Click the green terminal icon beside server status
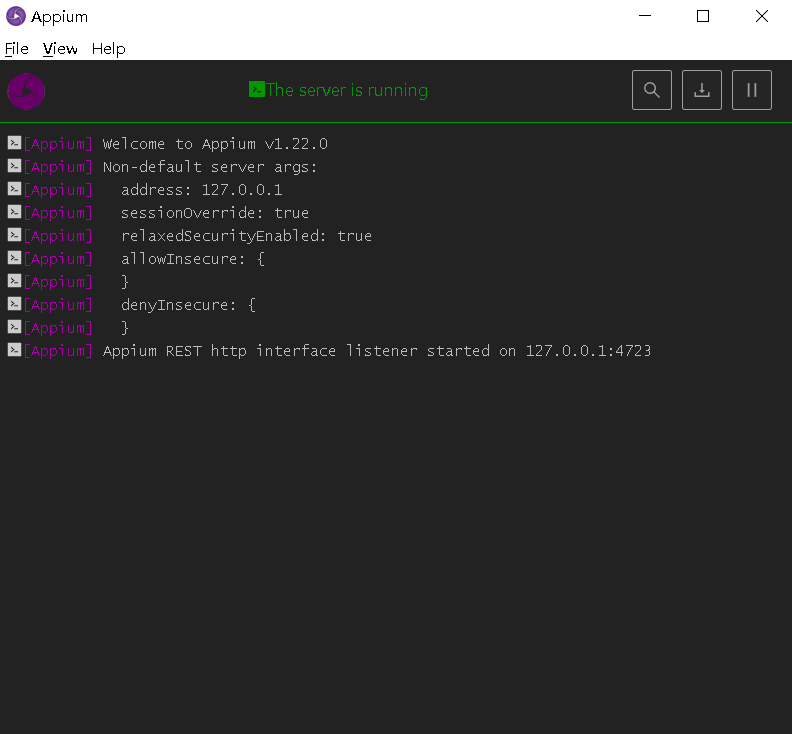The height and width of the screenshot is (734, 792). (x=257, y=89)
